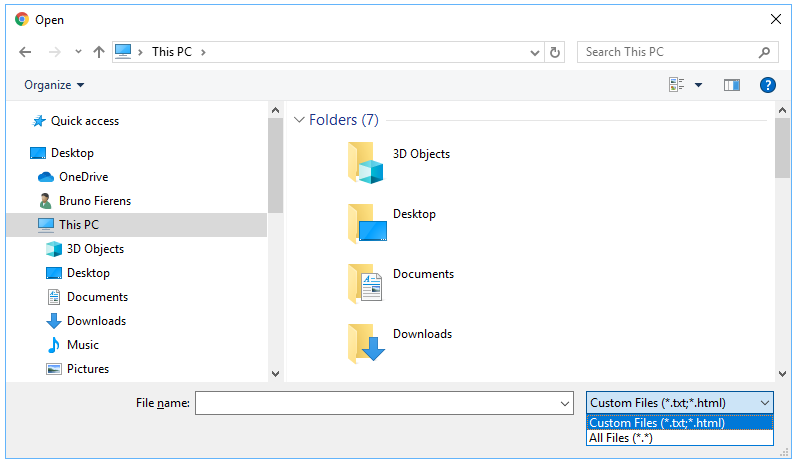This screenshot has width=794, height=464.
Task: Collapse the Folders (7) group
Action: click(x=299, y=120)
